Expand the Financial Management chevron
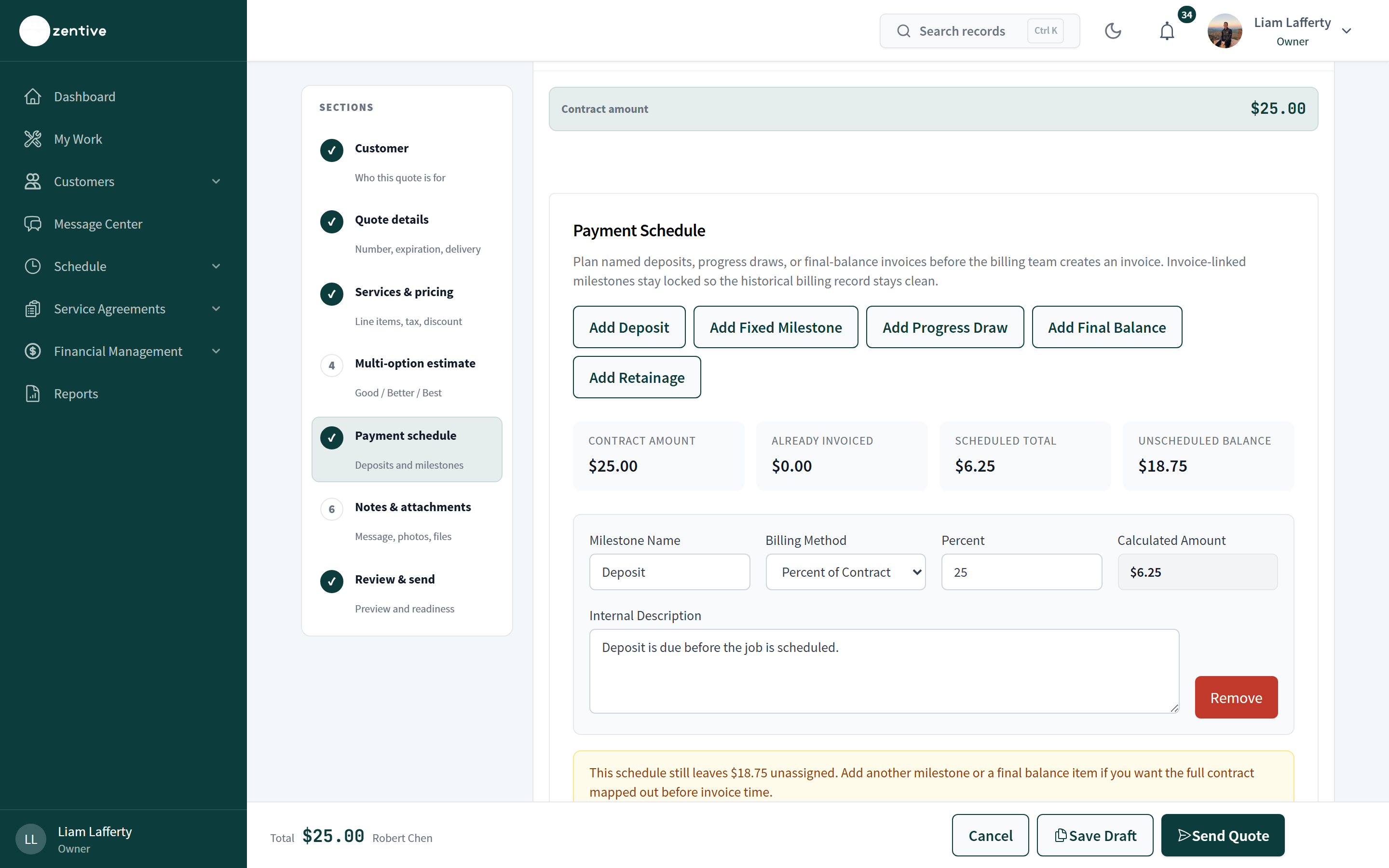Image resolution: width=1389 pixels, height=868 pixels. point(217,352)
